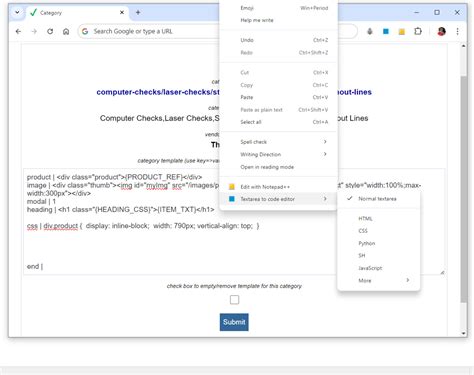
Task: Select the checked Normal textarea option
Action: (x=378, y=199)
